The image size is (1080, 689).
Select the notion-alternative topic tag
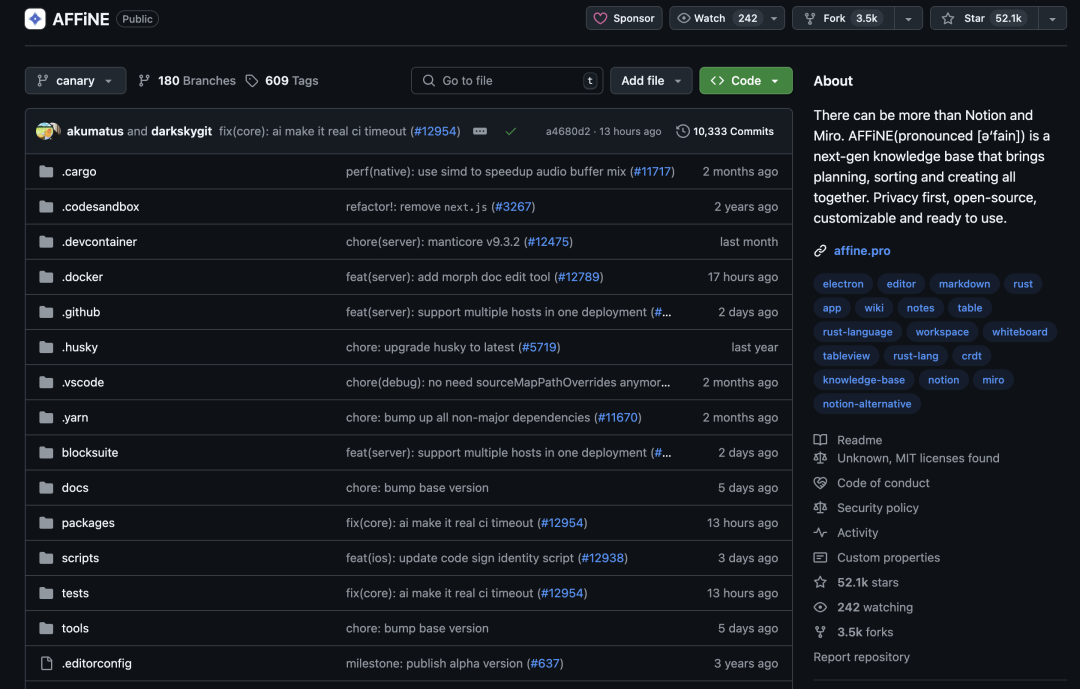[866, 404]
